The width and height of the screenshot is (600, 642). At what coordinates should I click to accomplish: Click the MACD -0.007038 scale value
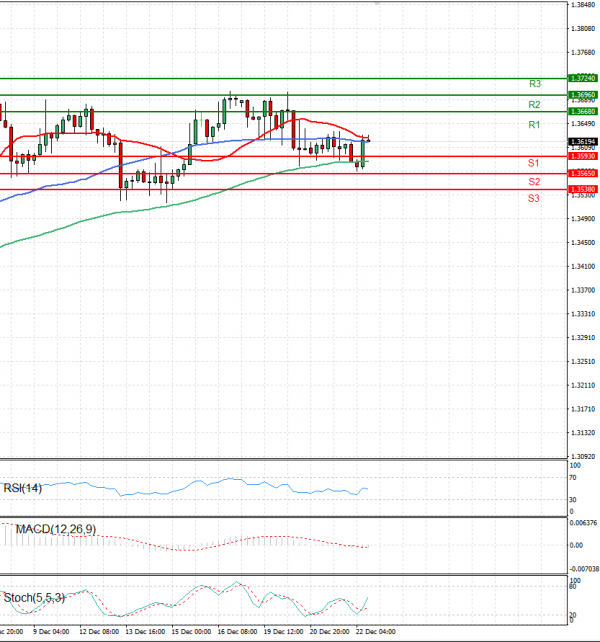pos(584,569)
